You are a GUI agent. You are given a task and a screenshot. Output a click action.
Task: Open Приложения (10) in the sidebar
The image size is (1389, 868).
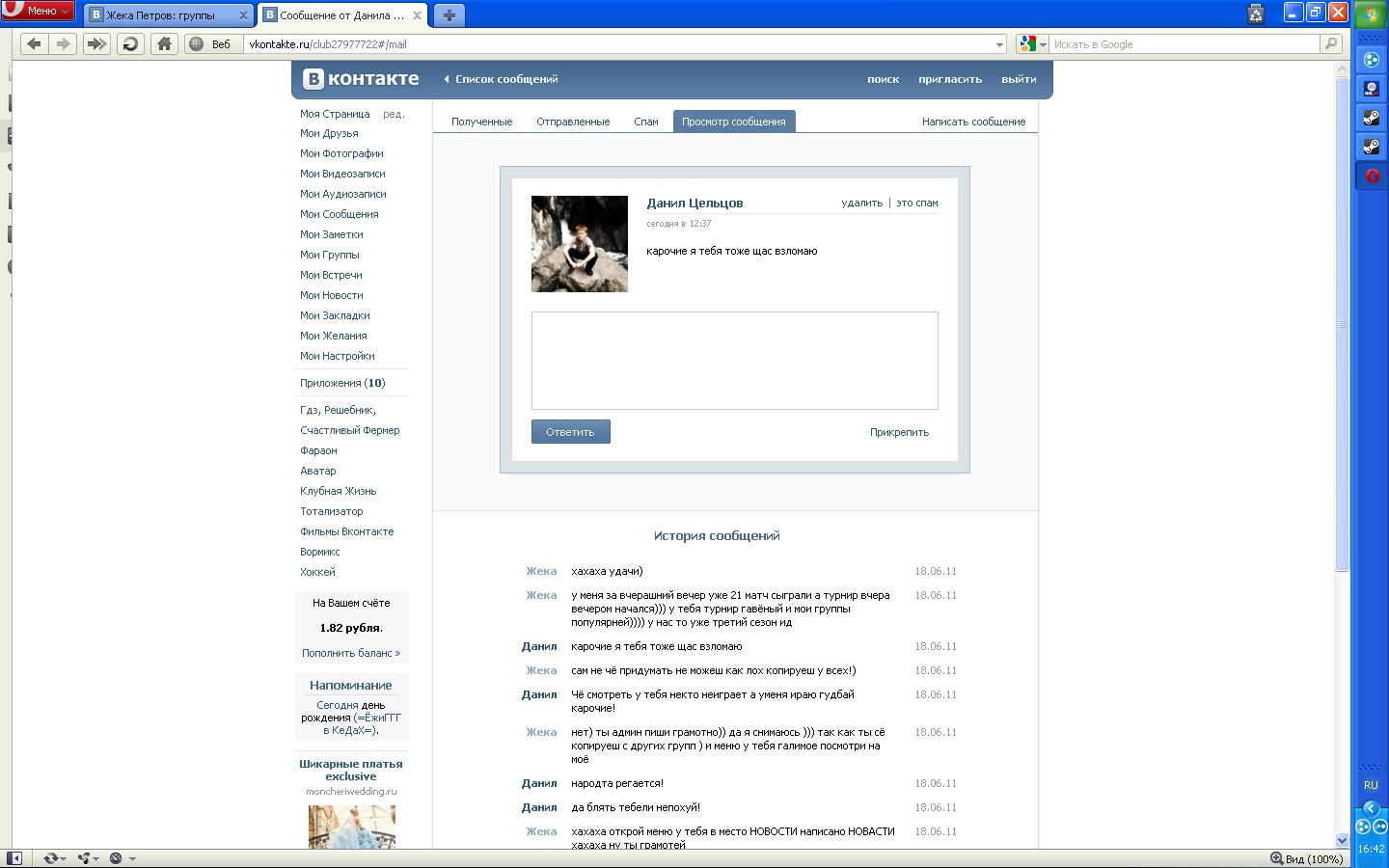pyautogui.click(x=342, y=383)
